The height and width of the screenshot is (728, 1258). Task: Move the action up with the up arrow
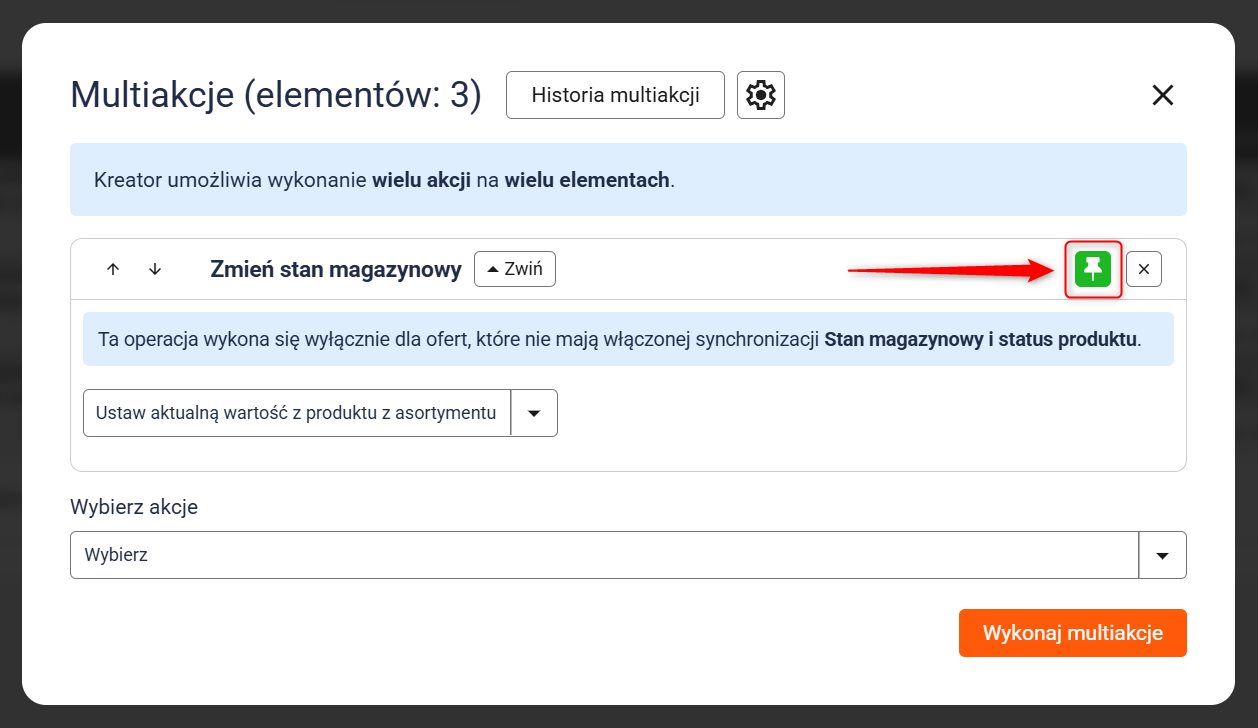click(x=113, y=269)
